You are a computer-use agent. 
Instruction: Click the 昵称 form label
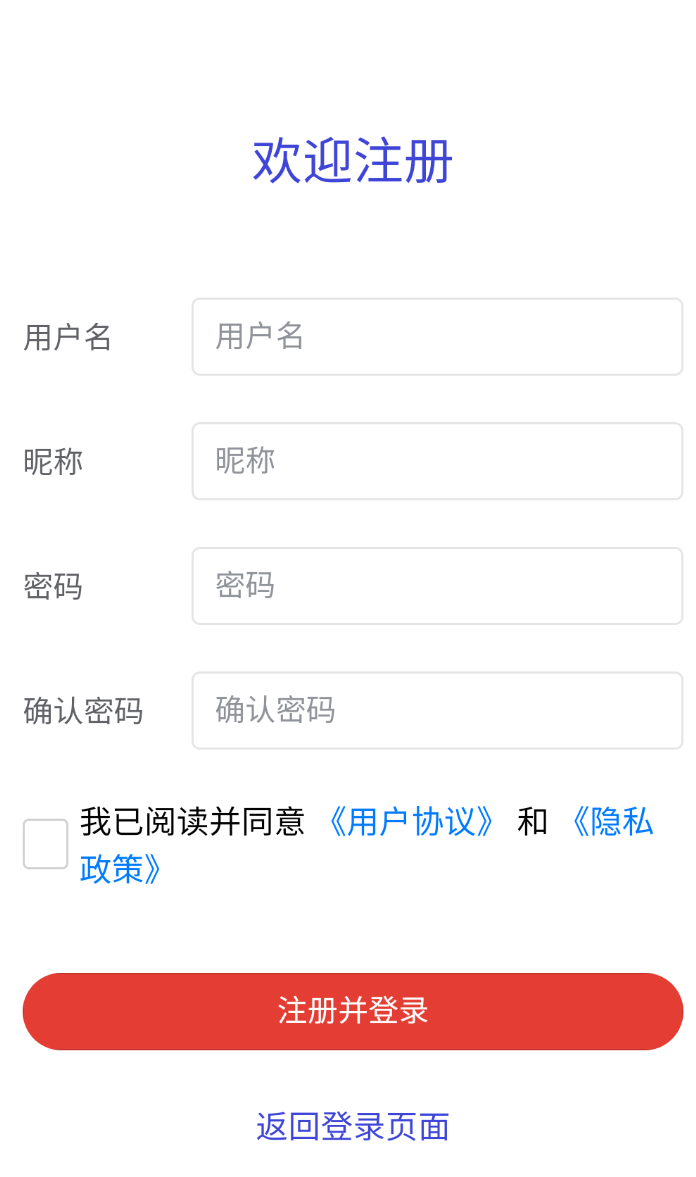tap(53, 462)
